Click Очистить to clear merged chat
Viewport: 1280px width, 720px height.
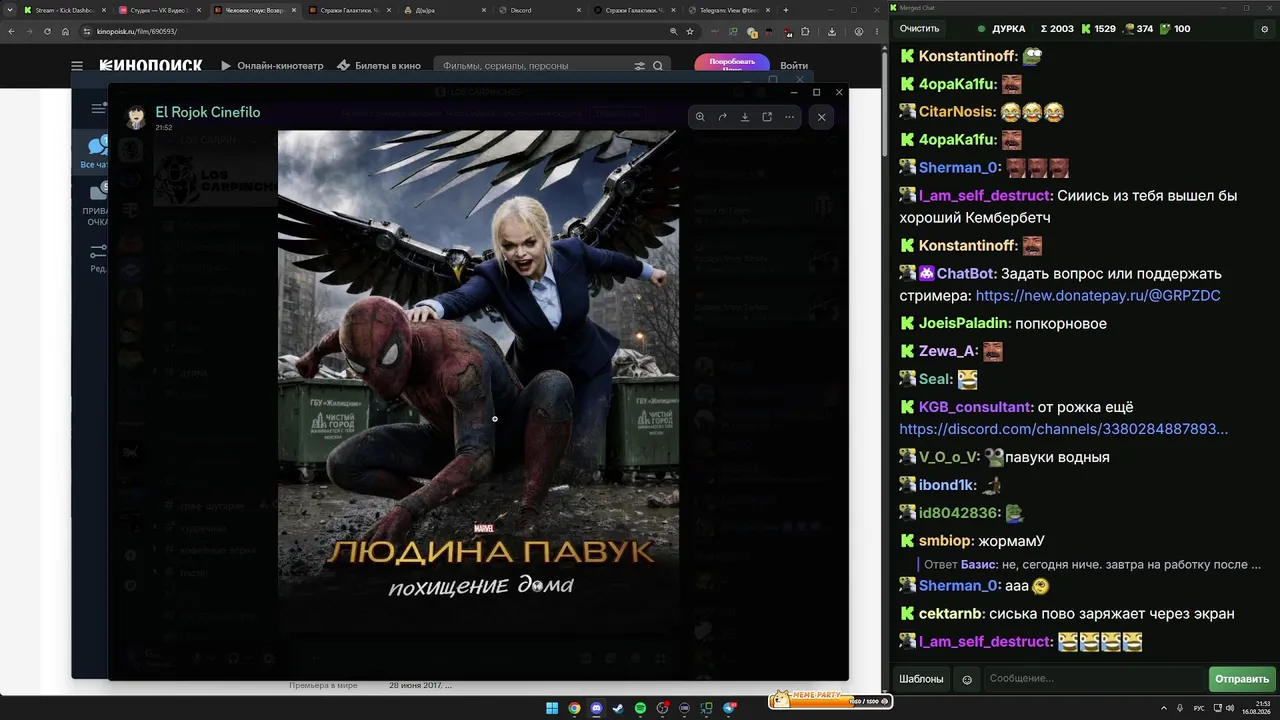click(919, 29)
